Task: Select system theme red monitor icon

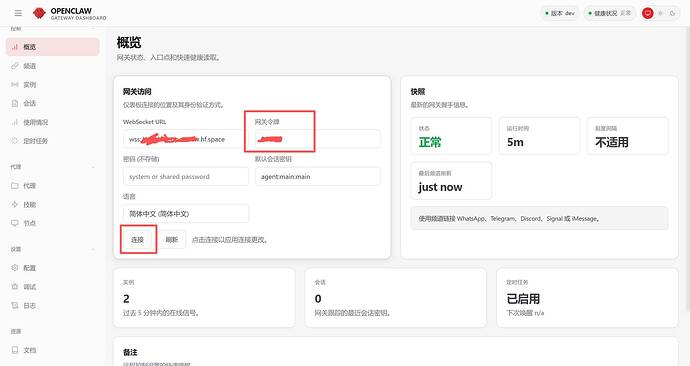Action: (647, 13)
